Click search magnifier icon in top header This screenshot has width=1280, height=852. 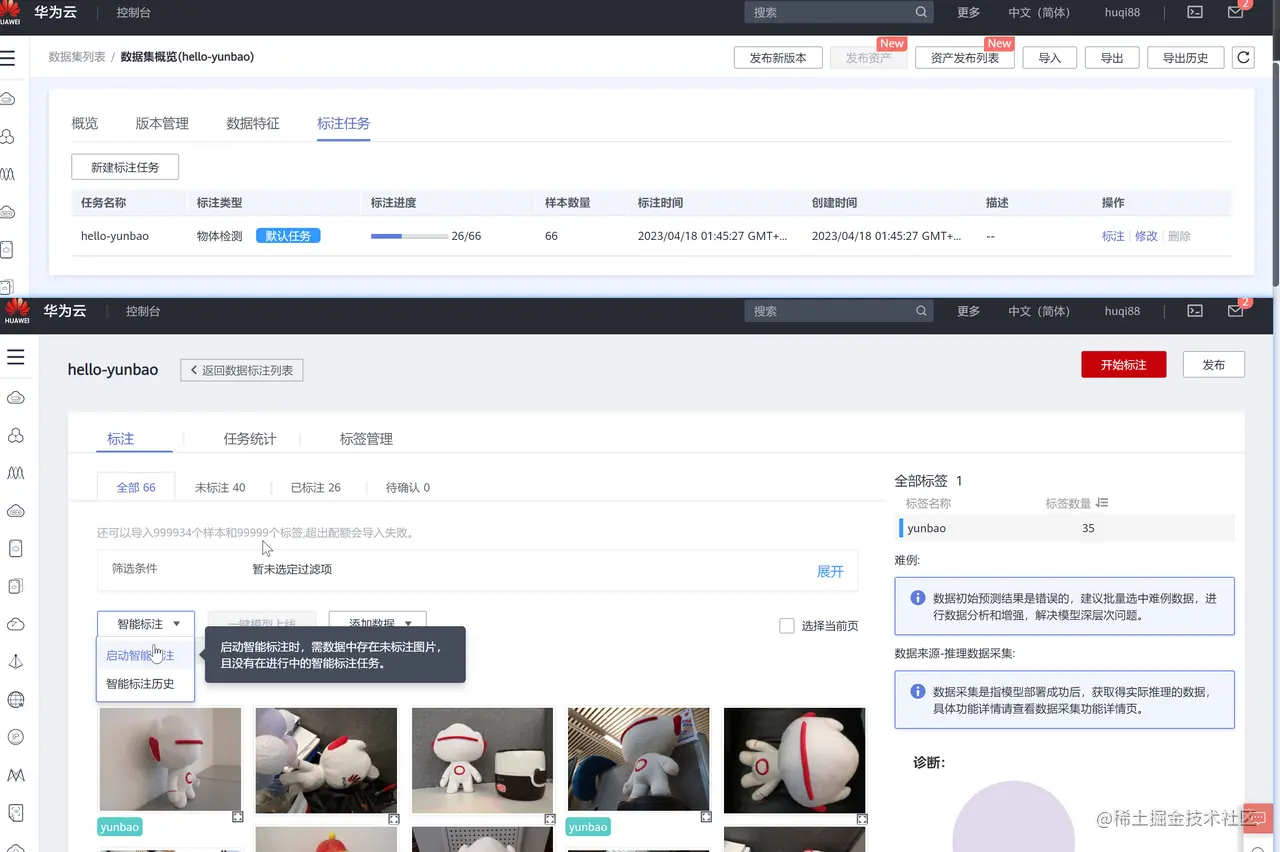click(921, 13)
